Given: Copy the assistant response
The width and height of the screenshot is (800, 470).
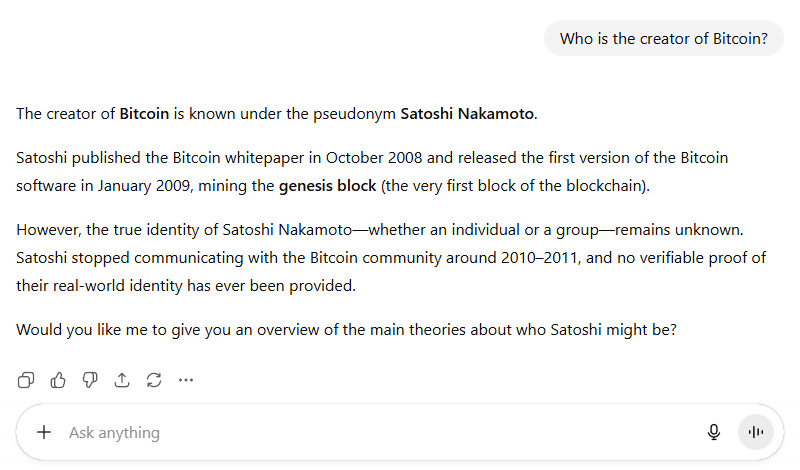Looking at the screenshot, I should (x=26, y=380).
